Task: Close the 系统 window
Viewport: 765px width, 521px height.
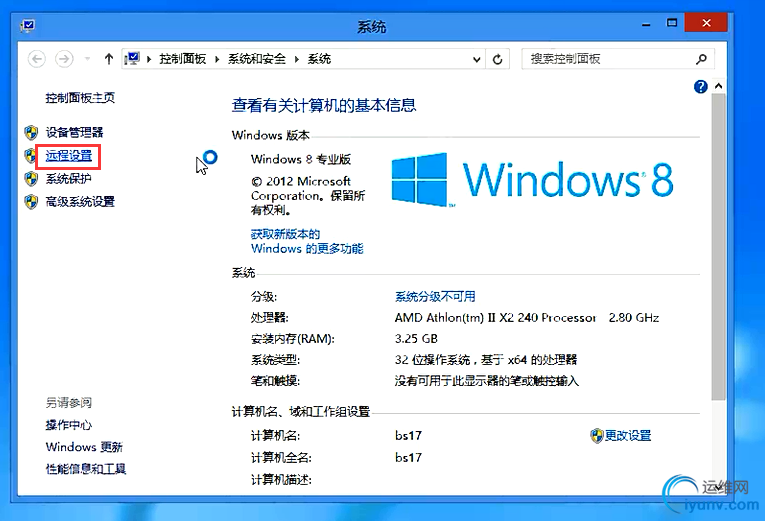Action: [706, 22]
